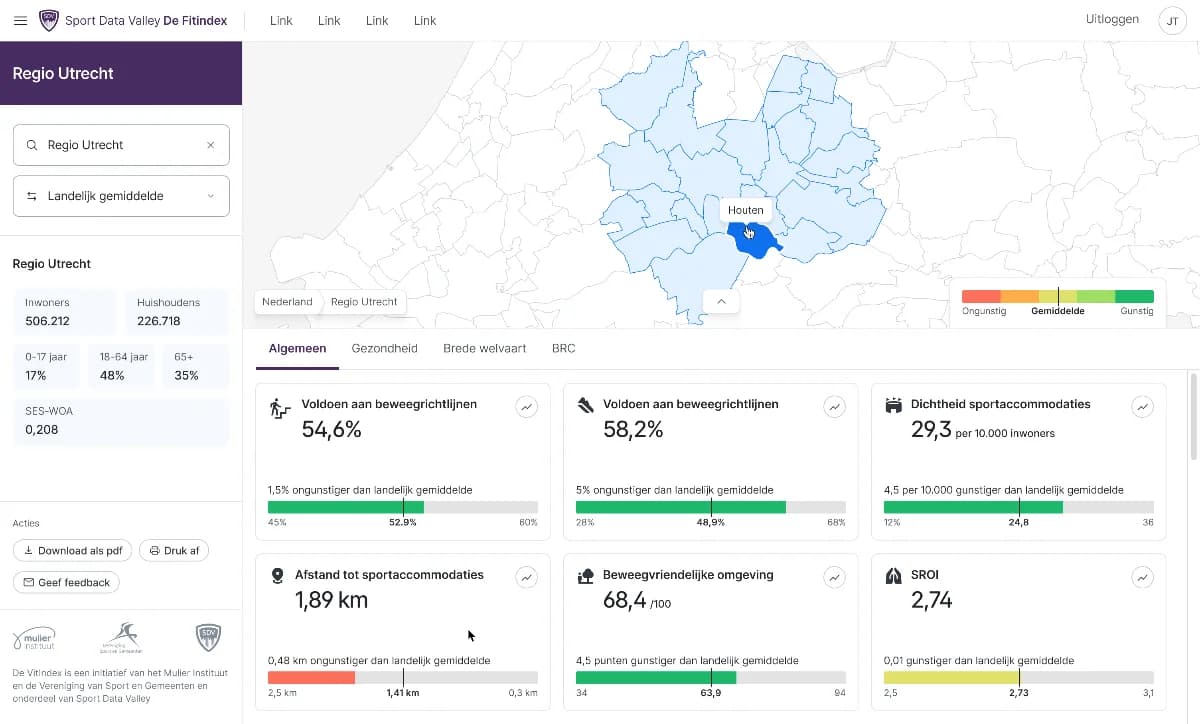Click the shoe icon on 58,2% card
This screenshot has height=724, width=1200.
587,405
